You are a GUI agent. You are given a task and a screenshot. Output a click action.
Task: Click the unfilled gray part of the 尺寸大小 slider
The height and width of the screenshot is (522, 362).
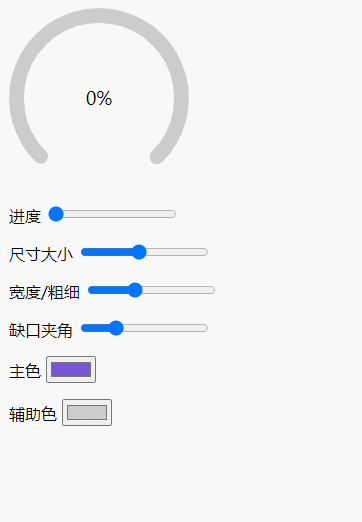click(x=177, y=252)
